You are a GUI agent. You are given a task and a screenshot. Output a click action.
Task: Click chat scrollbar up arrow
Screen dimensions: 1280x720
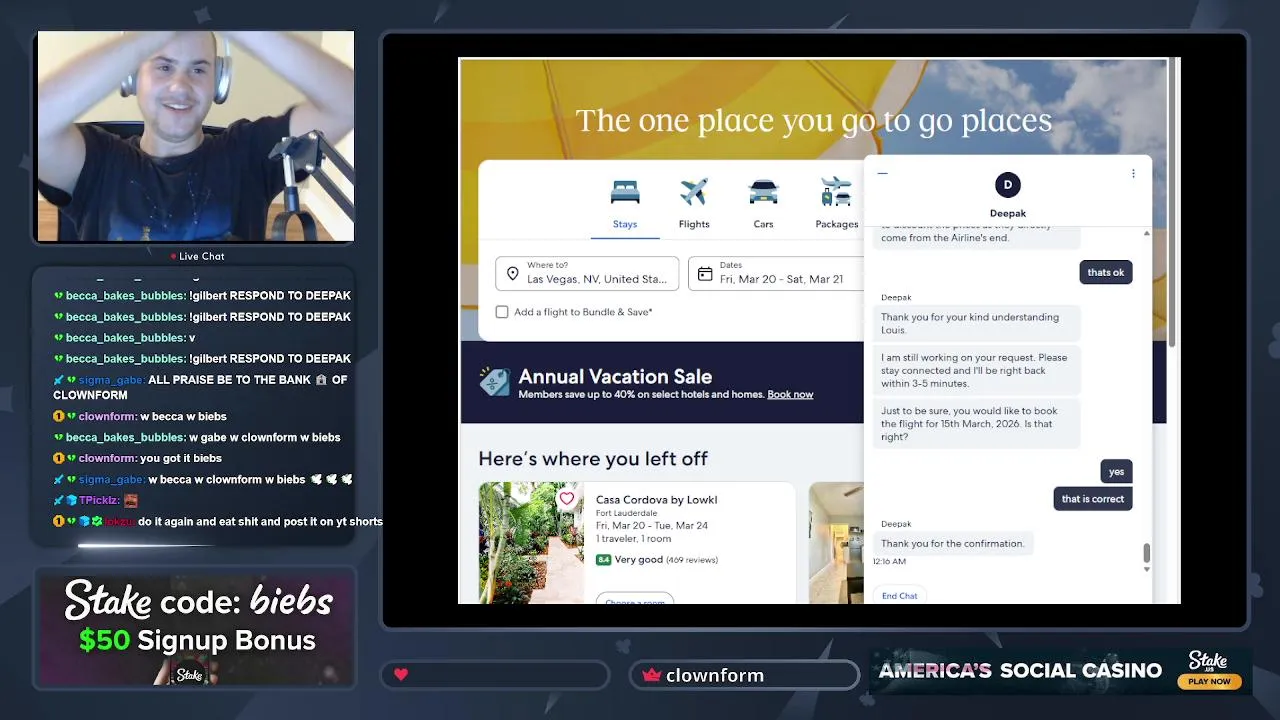pyautogui.click(x=1147, y=233)
